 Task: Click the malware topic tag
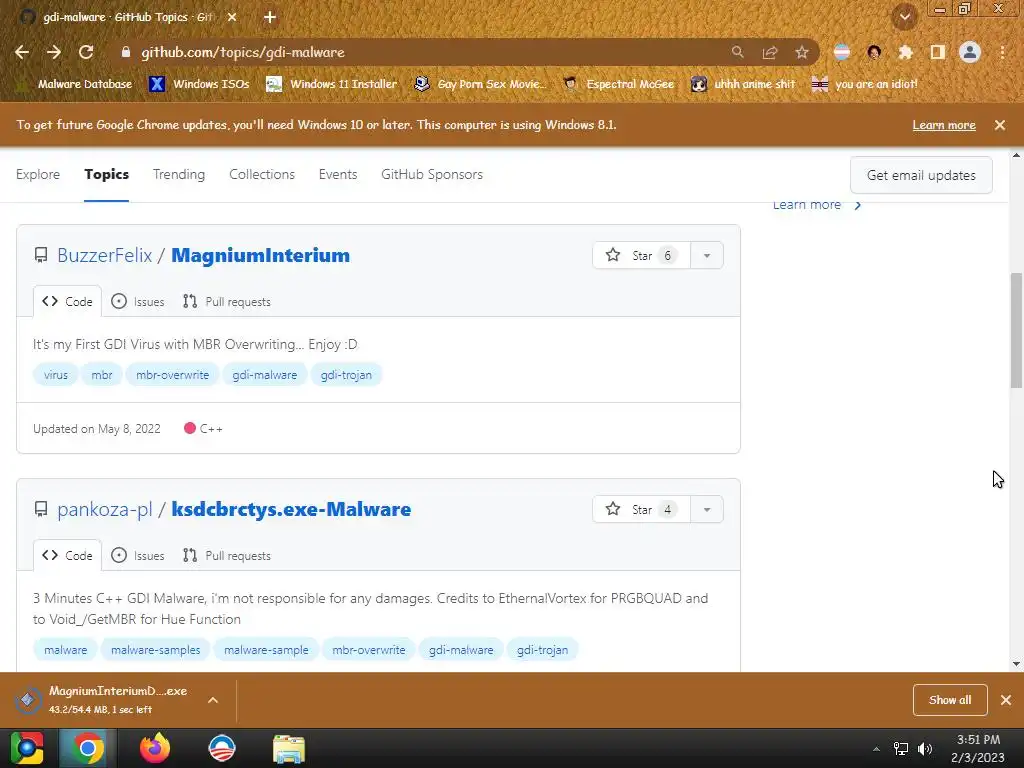coord(65,650)
